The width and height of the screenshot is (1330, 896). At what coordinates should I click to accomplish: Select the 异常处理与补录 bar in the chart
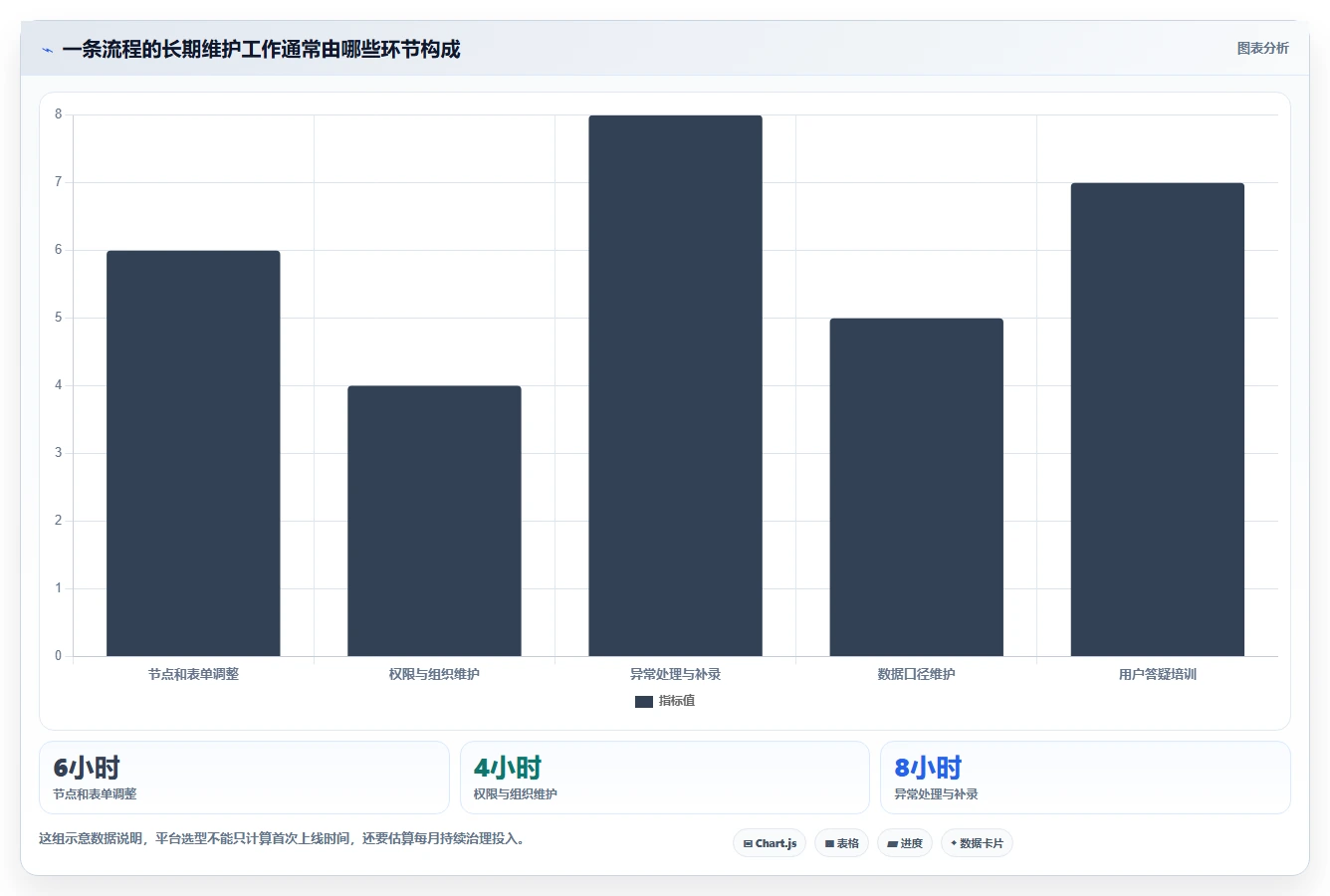point(675,385)
